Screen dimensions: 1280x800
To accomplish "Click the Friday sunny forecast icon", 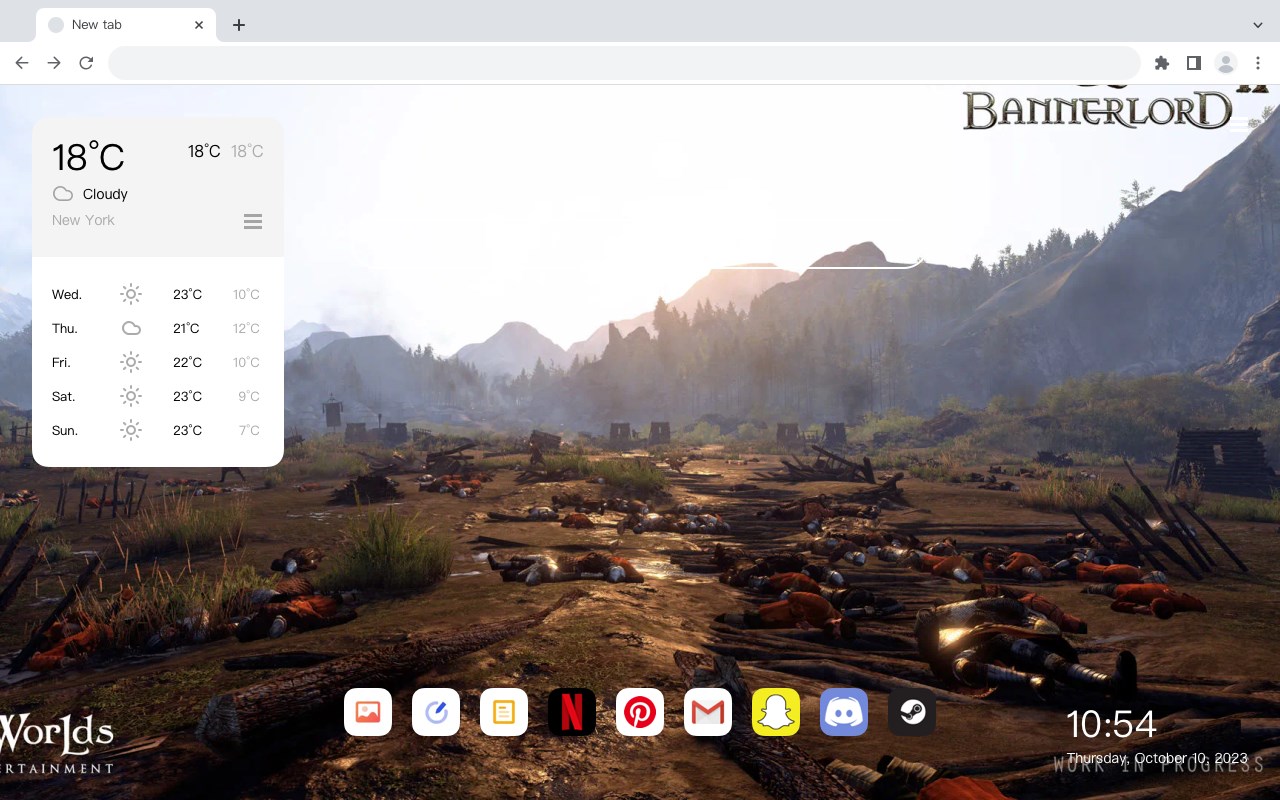I will [x=131, y=362].
